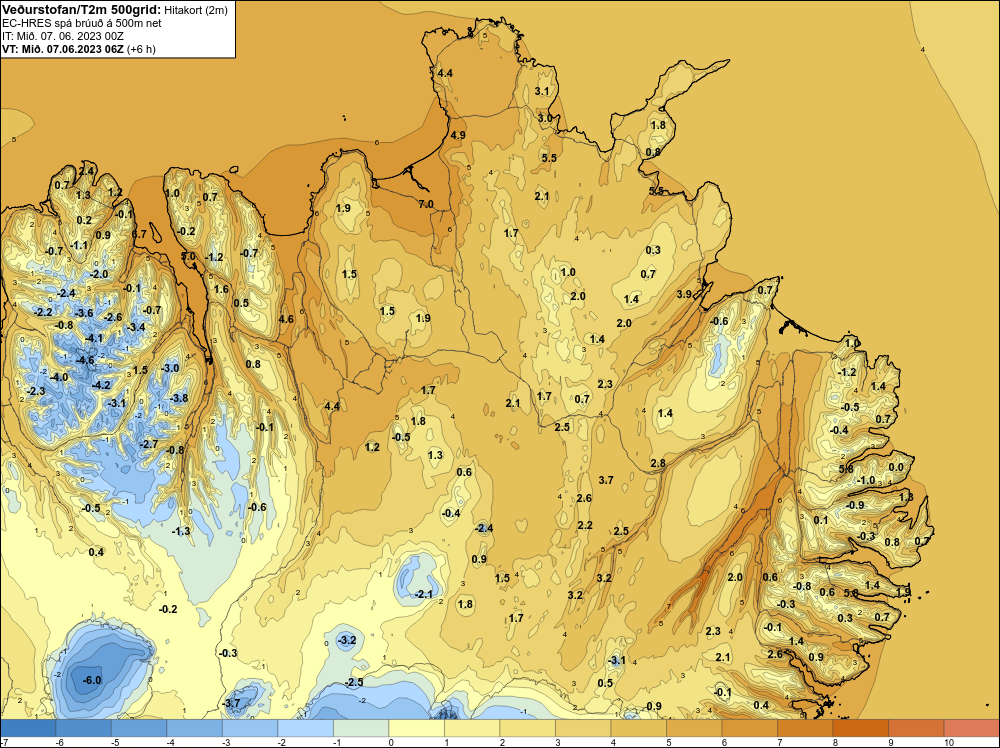Screen dimensions: 1000x748
Task: Select the 3.9 temperature reading
Action: [684, 294]
